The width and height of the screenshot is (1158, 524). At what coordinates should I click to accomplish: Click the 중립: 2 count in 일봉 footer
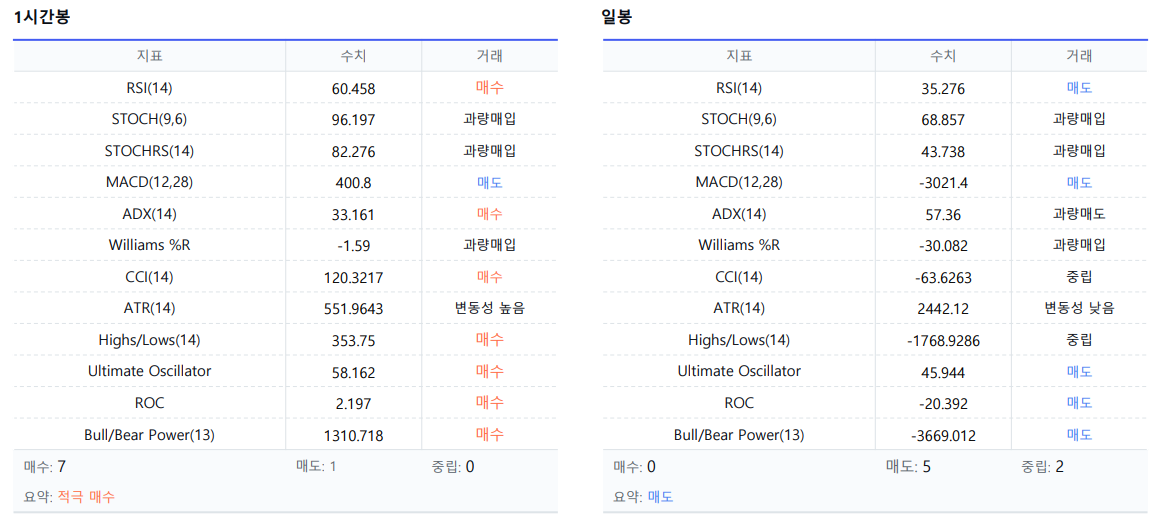(x=1043, y=466)
